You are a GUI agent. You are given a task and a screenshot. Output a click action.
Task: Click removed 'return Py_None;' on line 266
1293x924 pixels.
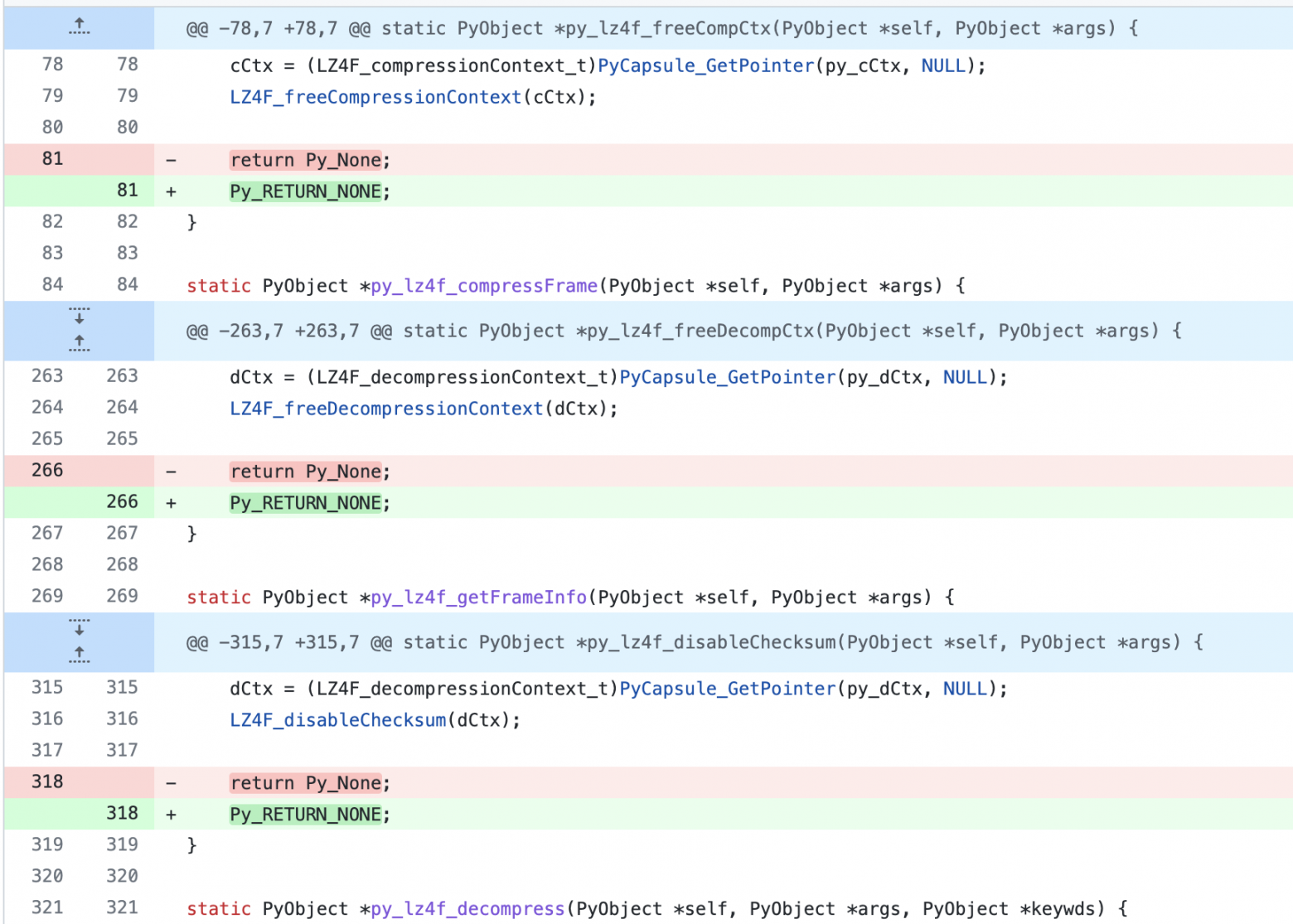coord(310,472)
